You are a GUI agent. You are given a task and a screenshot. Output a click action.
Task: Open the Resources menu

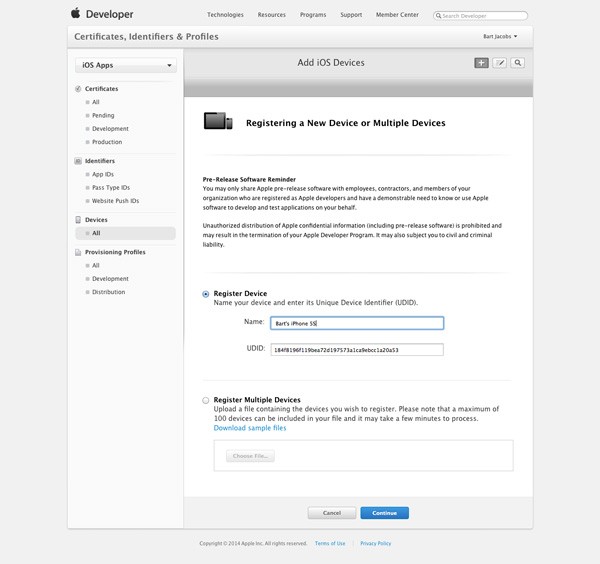click(272, 15)
